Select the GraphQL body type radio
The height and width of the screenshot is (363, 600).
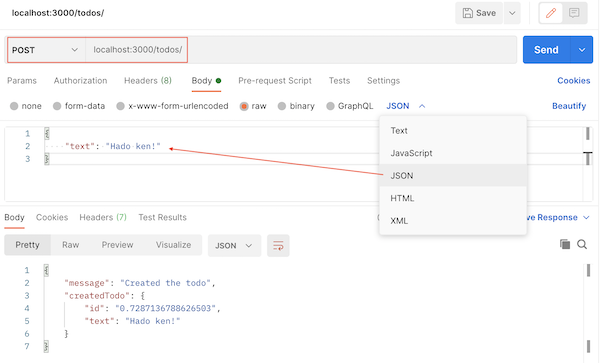(x=330, y=106)
